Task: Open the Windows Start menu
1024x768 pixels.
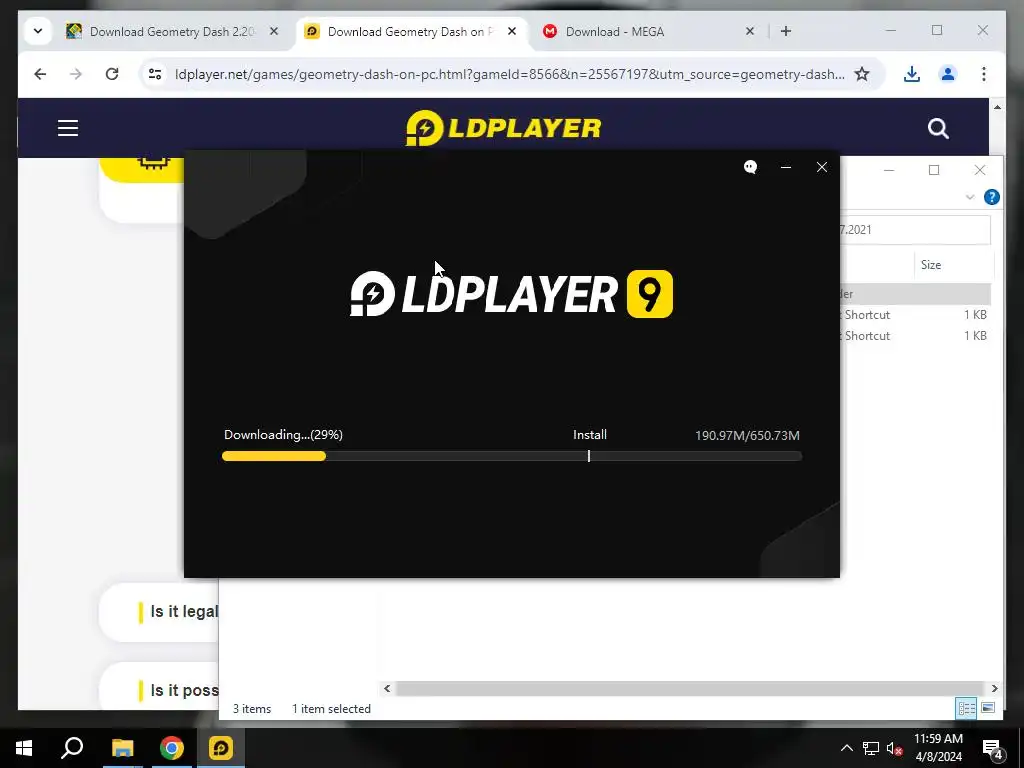Action: point(24,748)
